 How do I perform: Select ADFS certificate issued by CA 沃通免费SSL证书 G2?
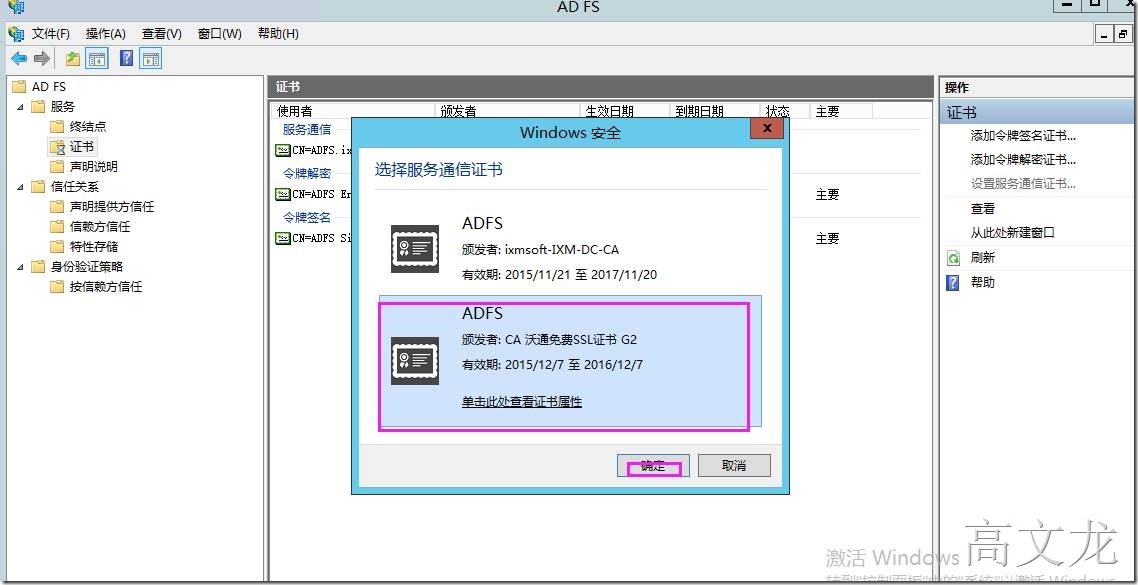[570, 361]
